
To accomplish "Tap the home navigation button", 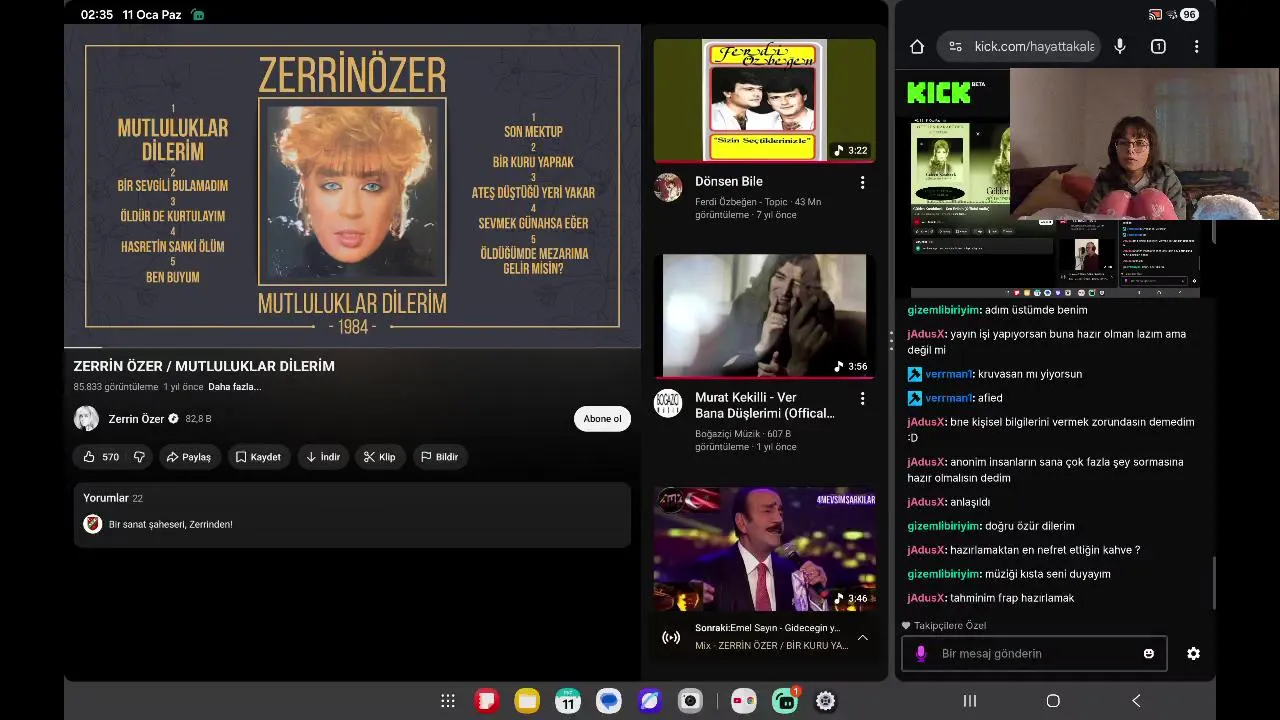I will pyautogui.click(x=1053, y=701).
